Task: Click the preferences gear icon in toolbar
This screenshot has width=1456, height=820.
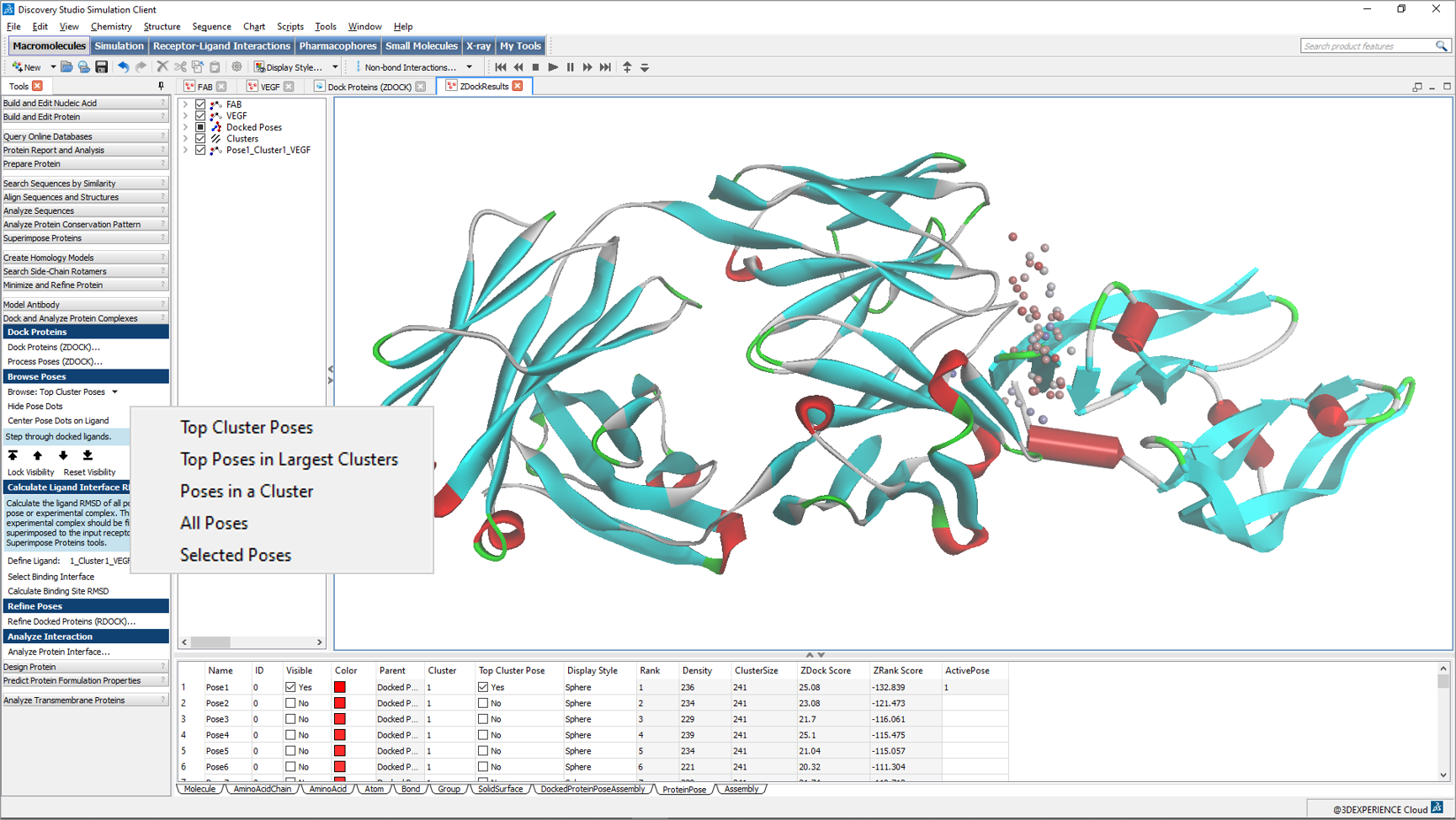Action: [x=236, y=67]
